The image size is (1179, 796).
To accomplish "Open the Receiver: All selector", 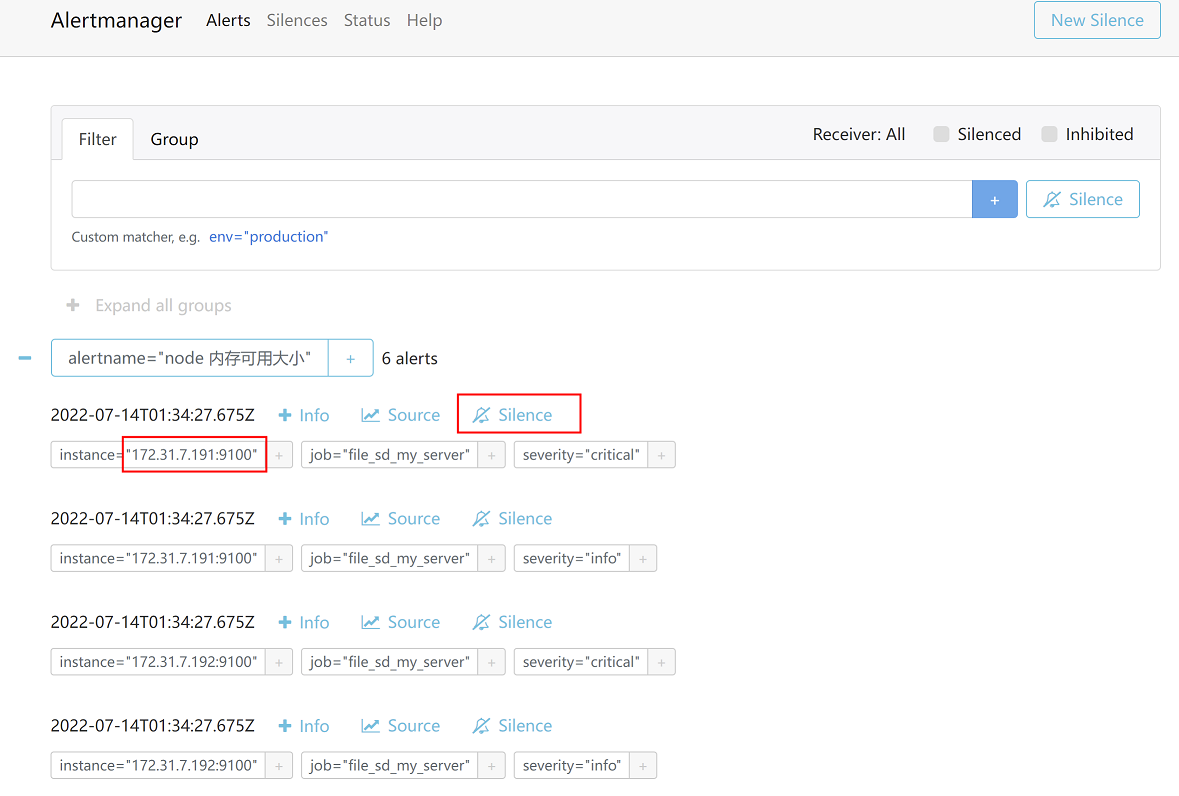I will tap(858, 134).
